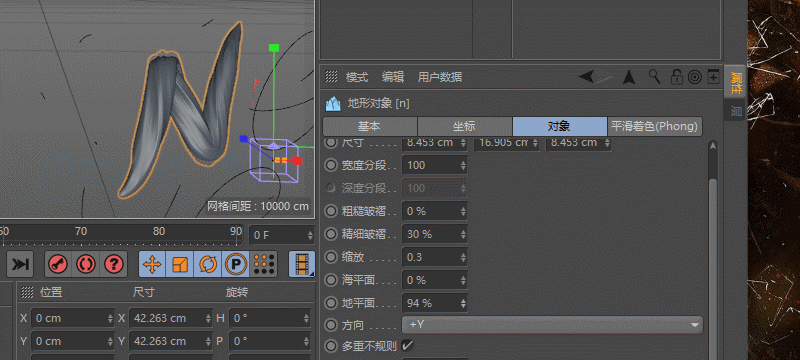This screenshot has height=360, width=800.
Task: Click the stepper arrows on 尺寸 X 42.263 cm
Action: coord(208,318)
